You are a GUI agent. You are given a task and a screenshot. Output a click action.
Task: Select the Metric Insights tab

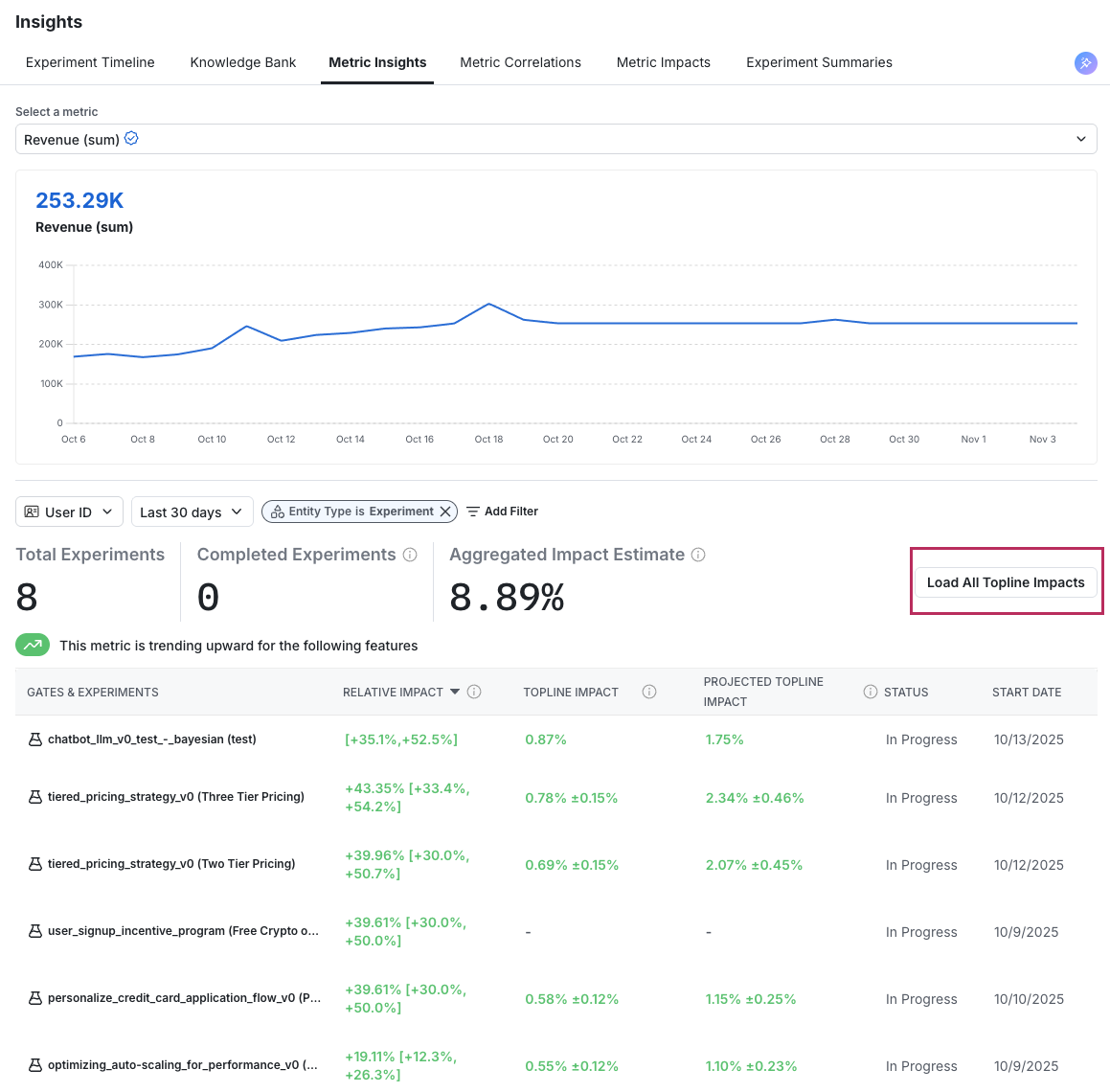click(x=377, y=62)
